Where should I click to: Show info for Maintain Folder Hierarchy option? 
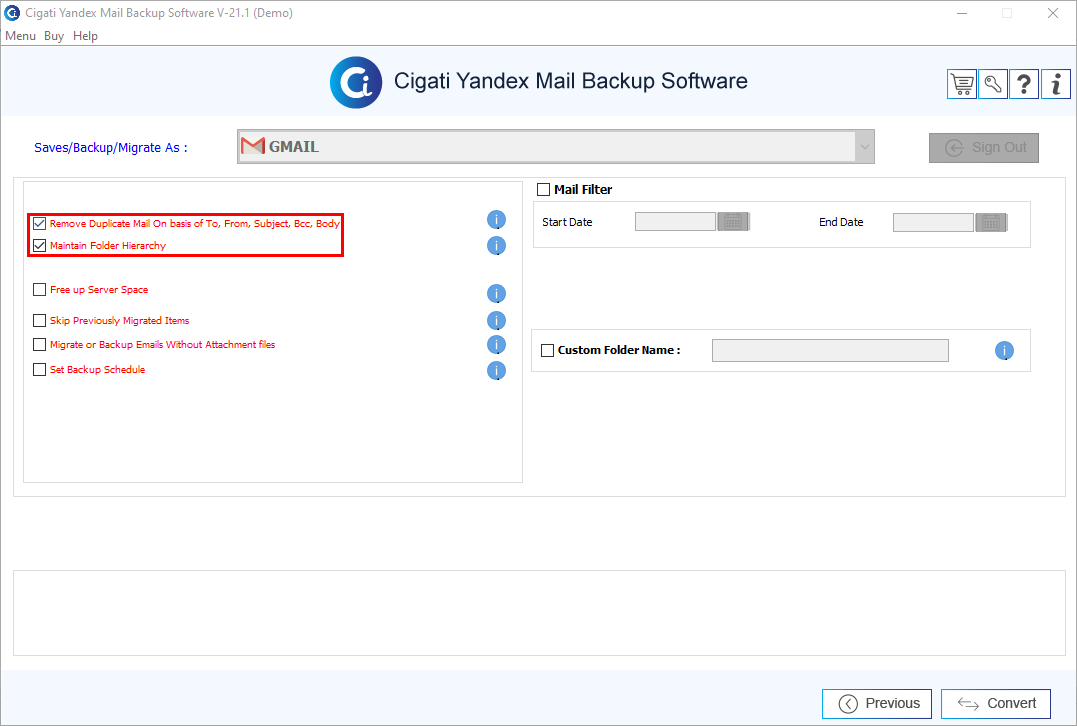pos(496,245)
